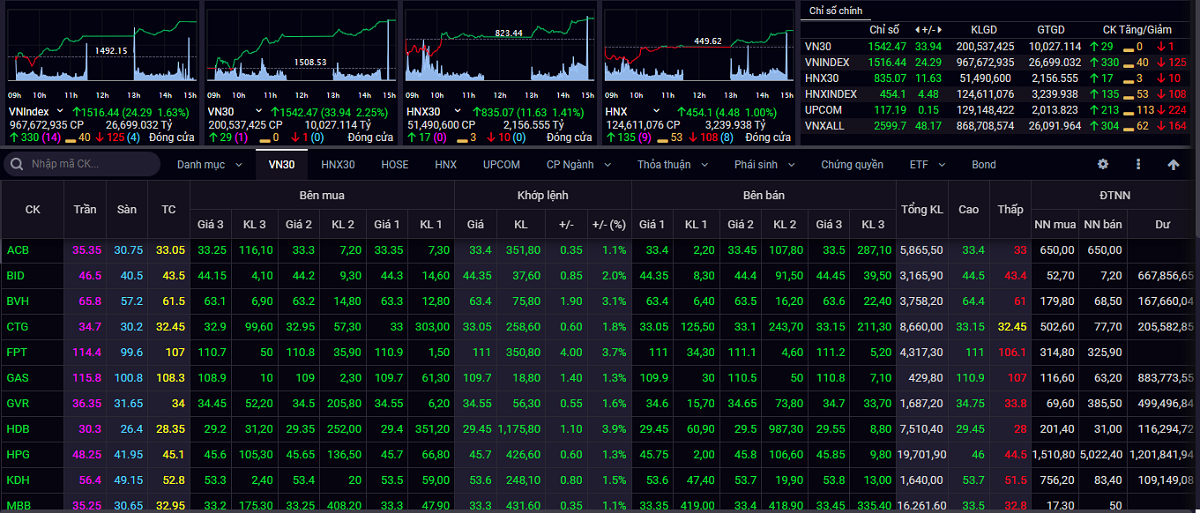Open the KDH stock ticker
This screenshot has width=1200, height=513.
point(17,480)
